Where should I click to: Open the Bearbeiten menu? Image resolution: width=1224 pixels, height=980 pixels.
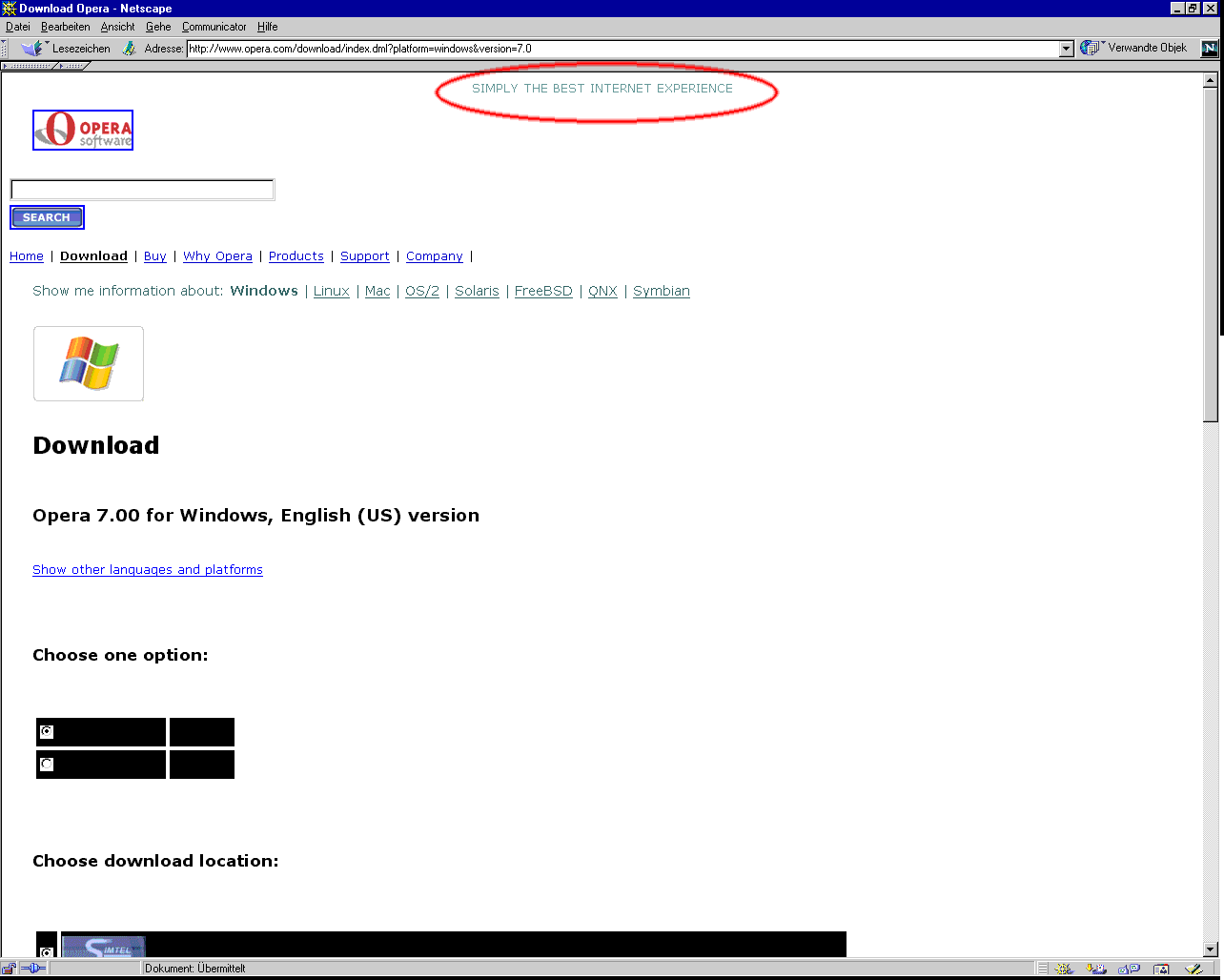pyautogui.click(x=65, y=27)
